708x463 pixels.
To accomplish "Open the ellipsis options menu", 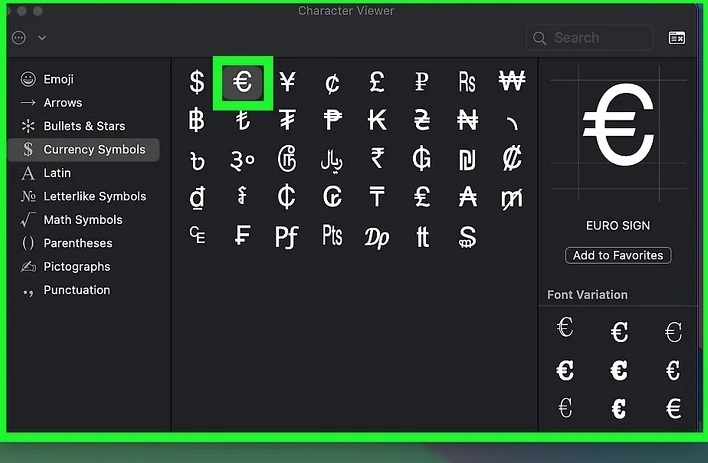I will 19,37.
